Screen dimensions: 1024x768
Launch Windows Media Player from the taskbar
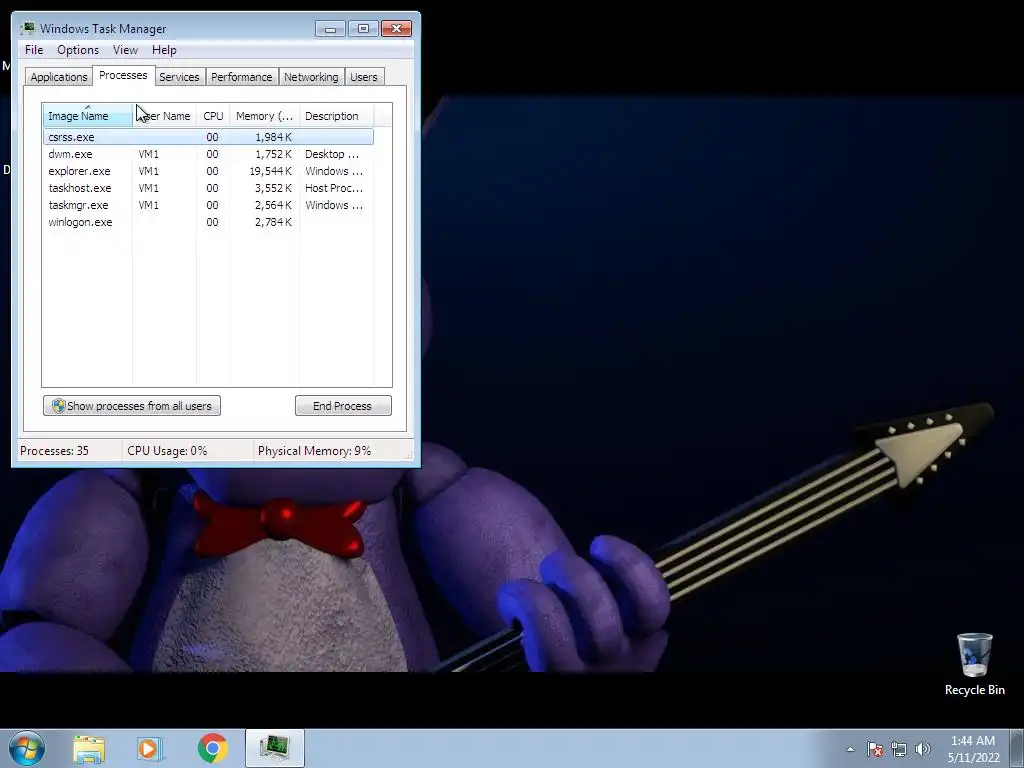(150, 748)
